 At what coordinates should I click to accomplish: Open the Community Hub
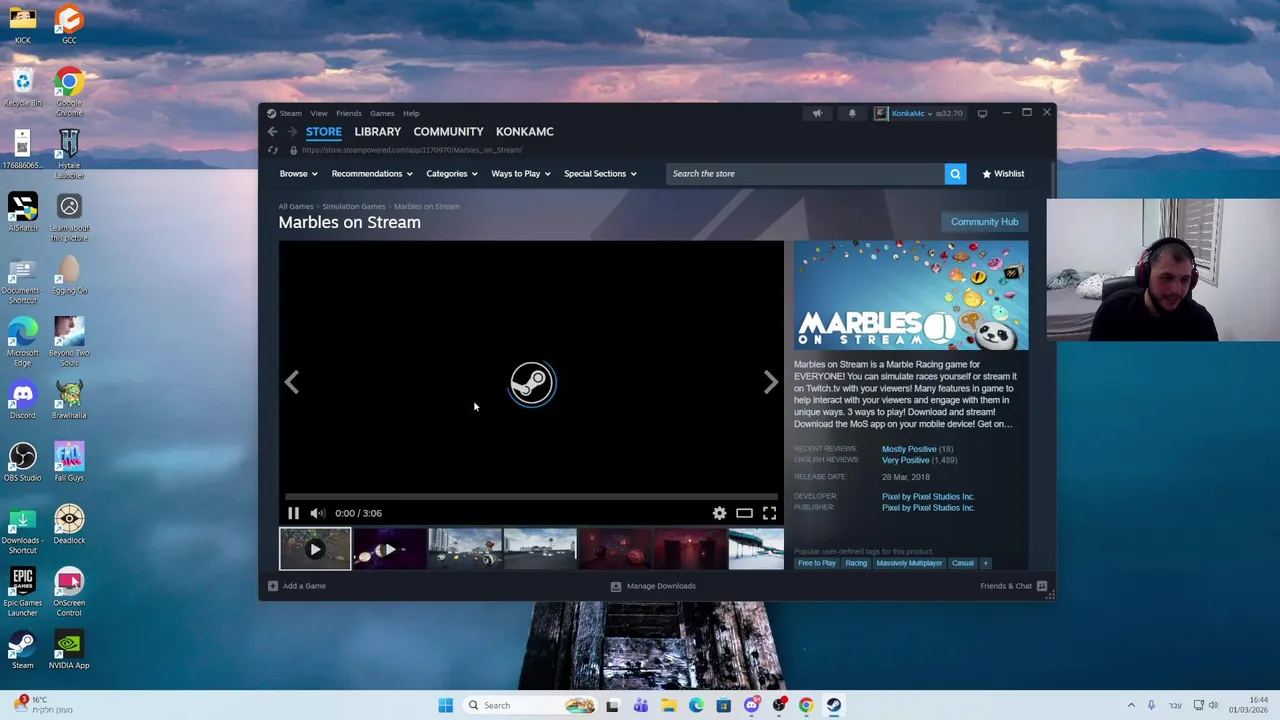pyautogui.click(x=984, y=222)
